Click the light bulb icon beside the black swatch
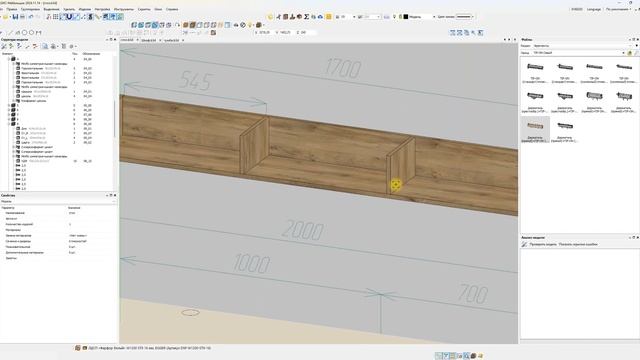Screen dimensions: 640x360 coord(395,17)
